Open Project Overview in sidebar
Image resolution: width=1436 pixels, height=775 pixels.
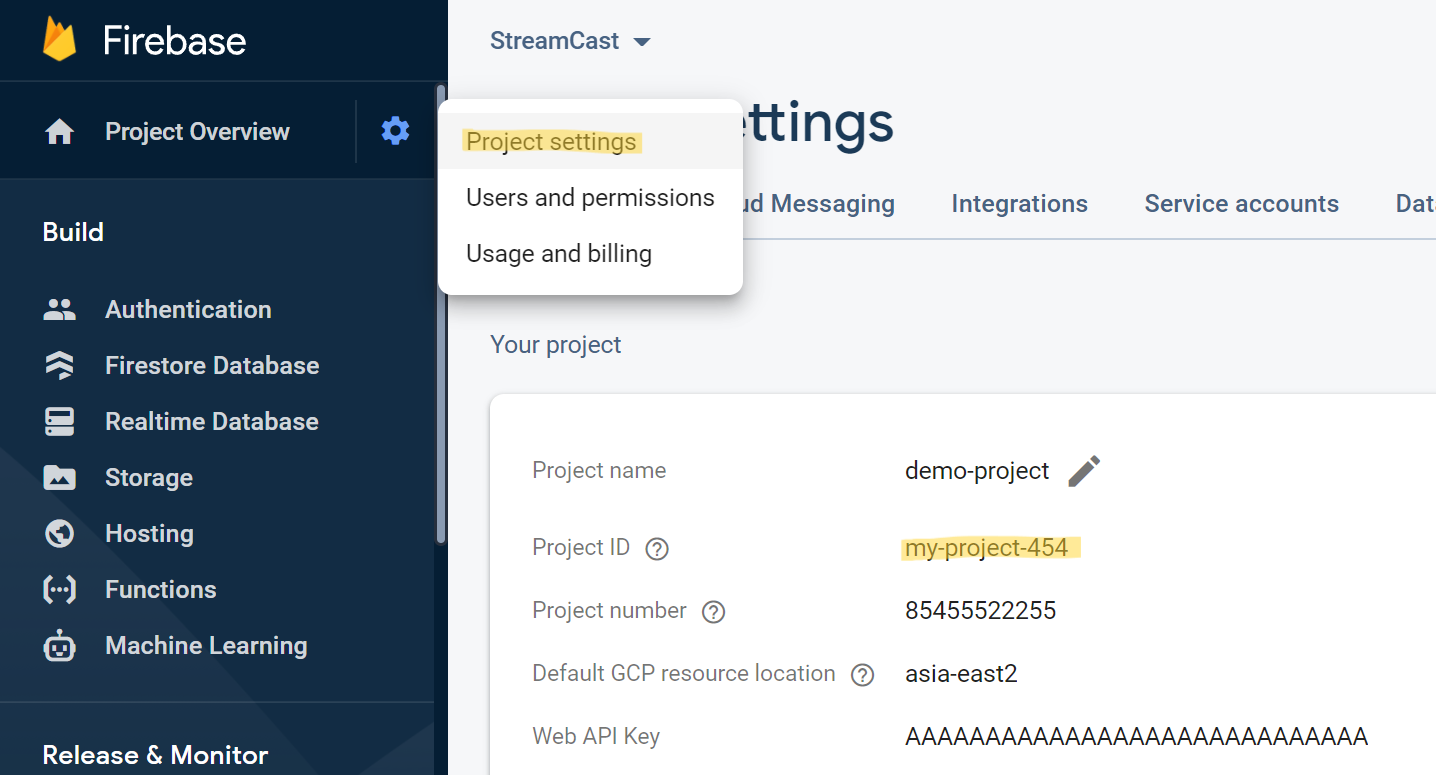[197, 132]
